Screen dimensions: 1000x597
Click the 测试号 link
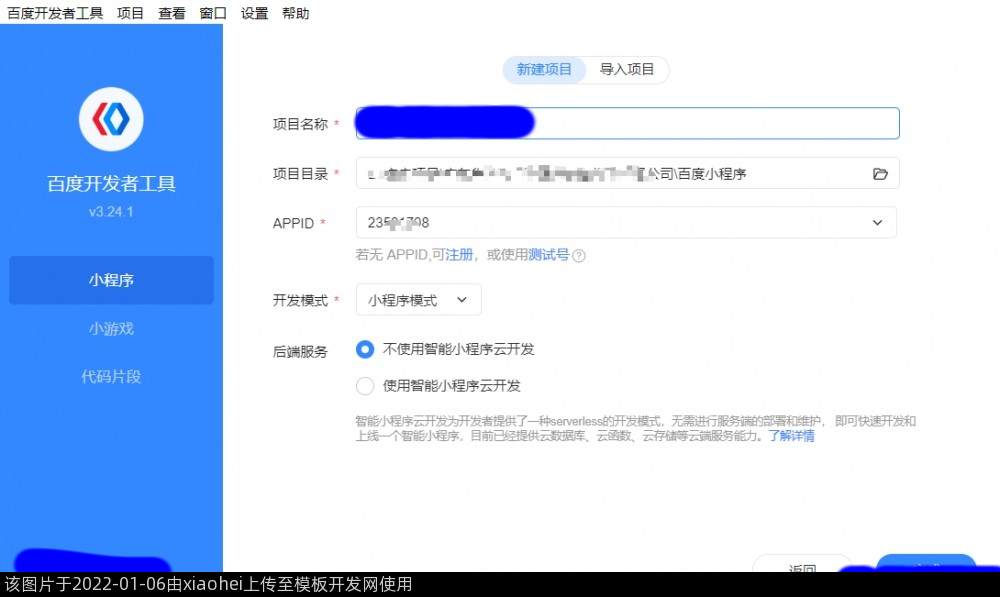pyautogui.click(x=548, y=255)
